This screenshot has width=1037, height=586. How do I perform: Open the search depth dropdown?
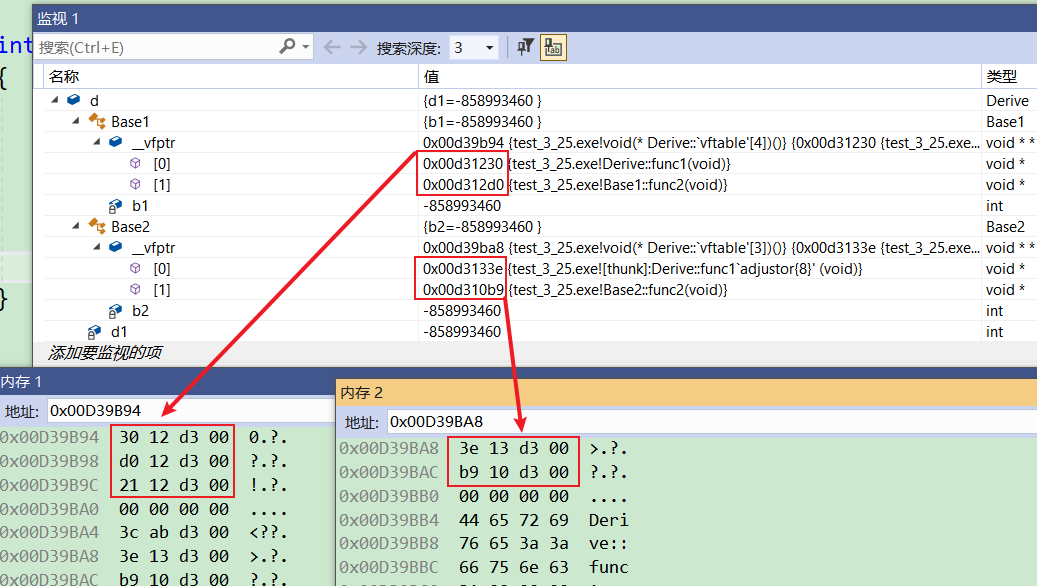[490, 48]
